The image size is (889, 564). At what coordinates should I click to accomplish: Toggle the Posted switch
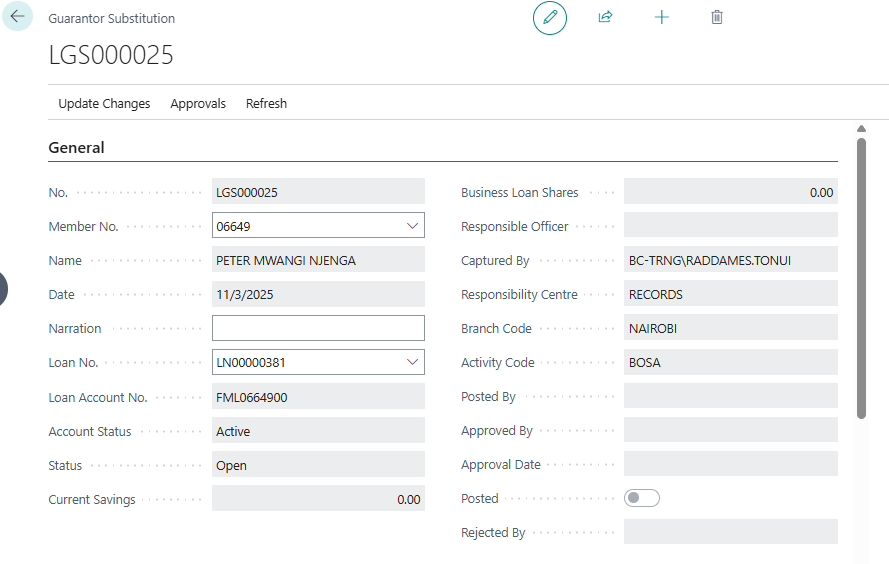click(x=641, y=498)
